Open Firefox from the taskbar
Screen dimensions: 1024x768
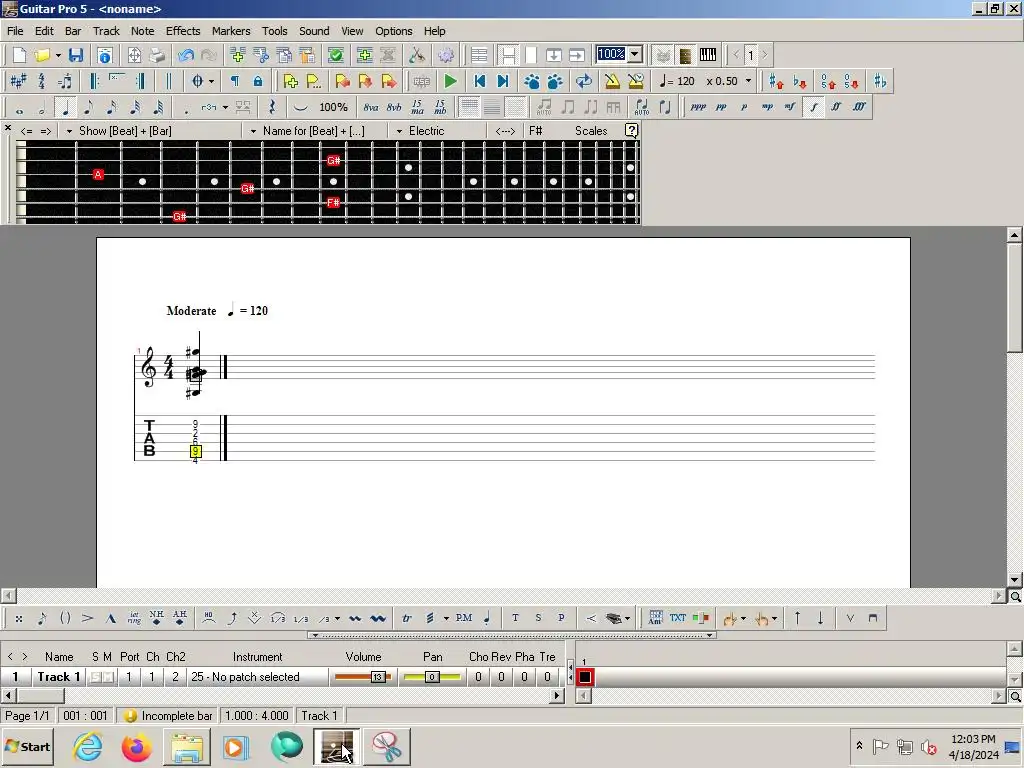[136, 746]
